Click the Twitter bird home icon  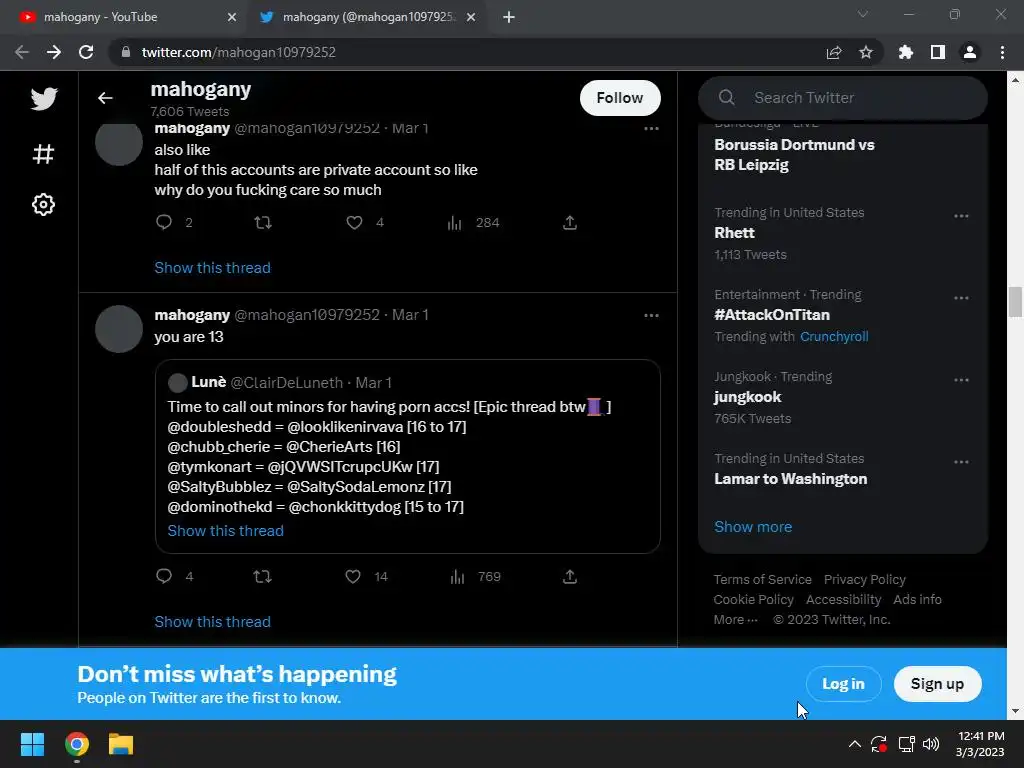point(43,99)
